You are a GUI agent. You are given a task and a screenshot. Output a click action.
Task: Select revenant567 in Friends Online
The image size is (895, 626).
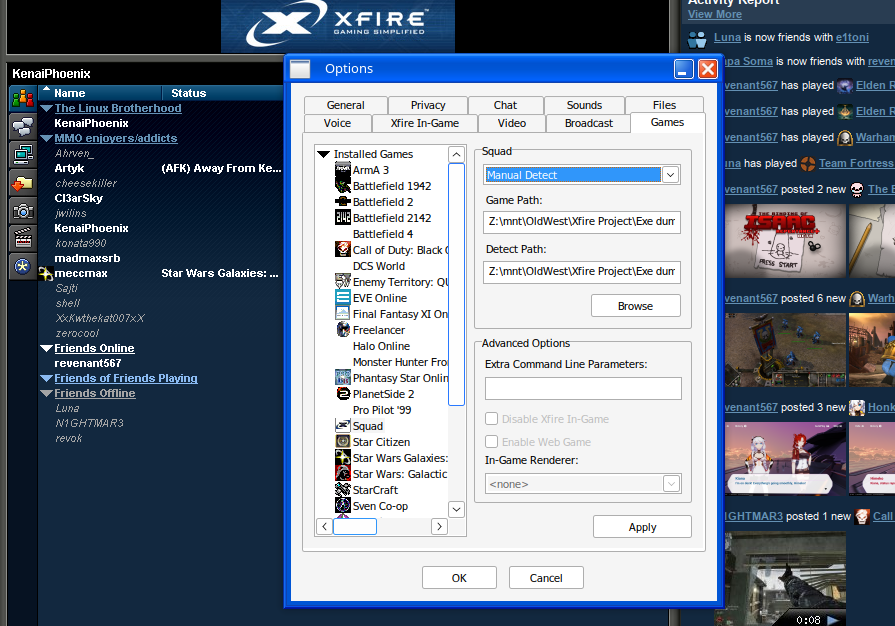pyautogui.click(x=88, y=364)
